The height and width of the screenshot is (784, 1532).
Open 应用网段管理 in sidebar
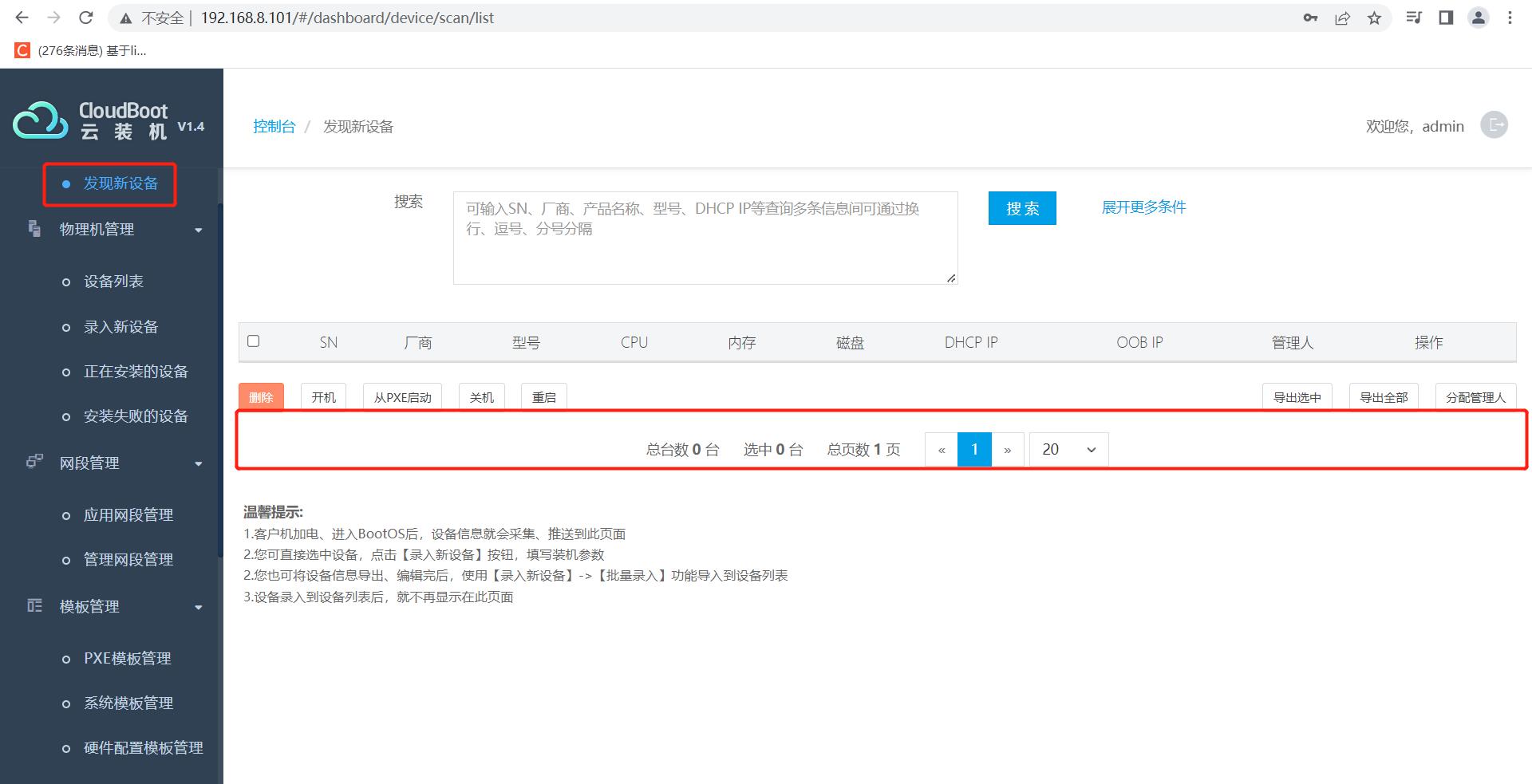(128, 515)
